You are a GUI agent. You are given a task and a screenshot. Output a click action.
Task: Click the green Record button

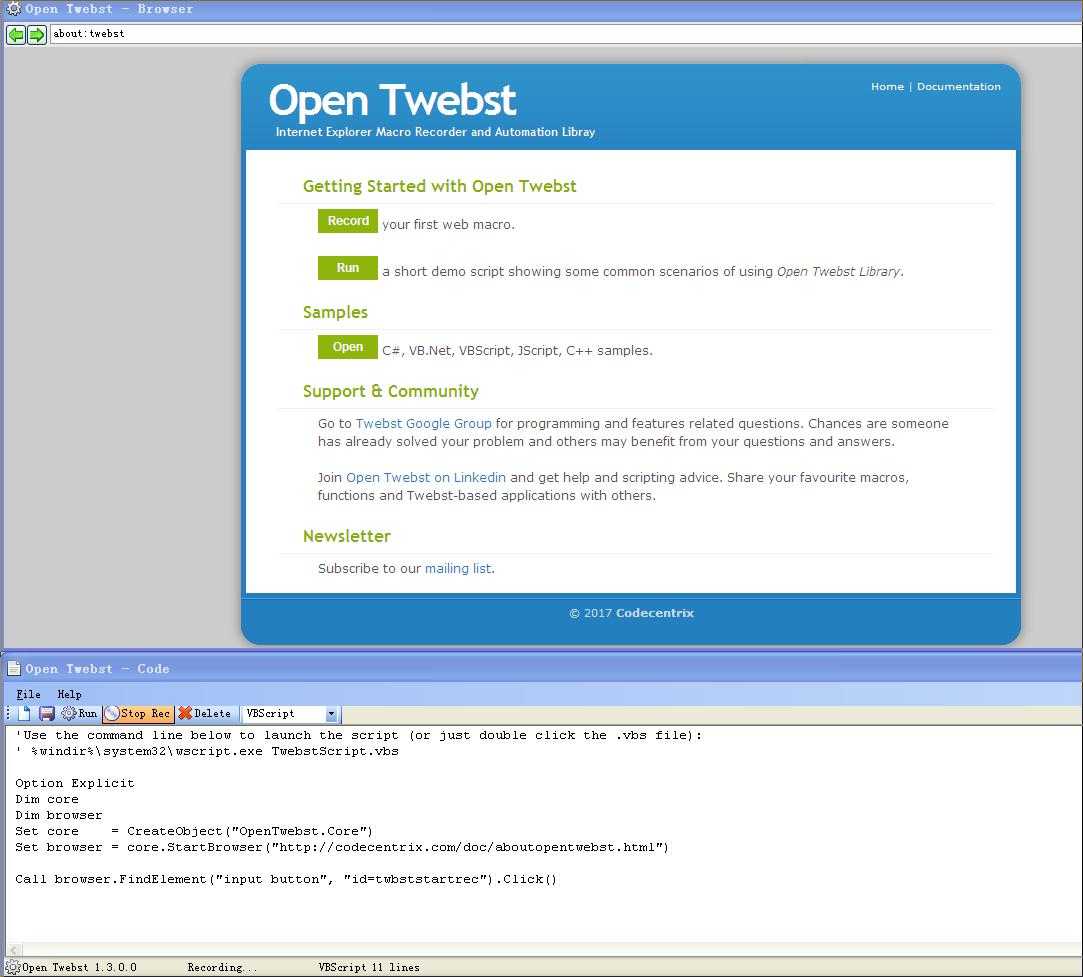(347, 221)
